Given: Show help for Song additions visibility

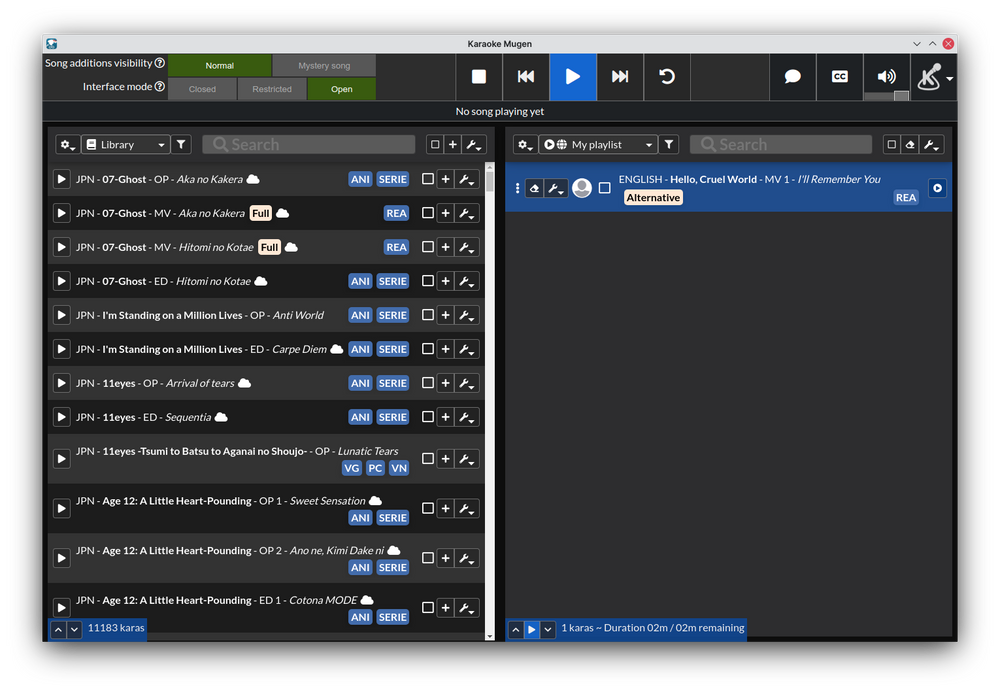Looking at the screenshot, I should [160, 63].
